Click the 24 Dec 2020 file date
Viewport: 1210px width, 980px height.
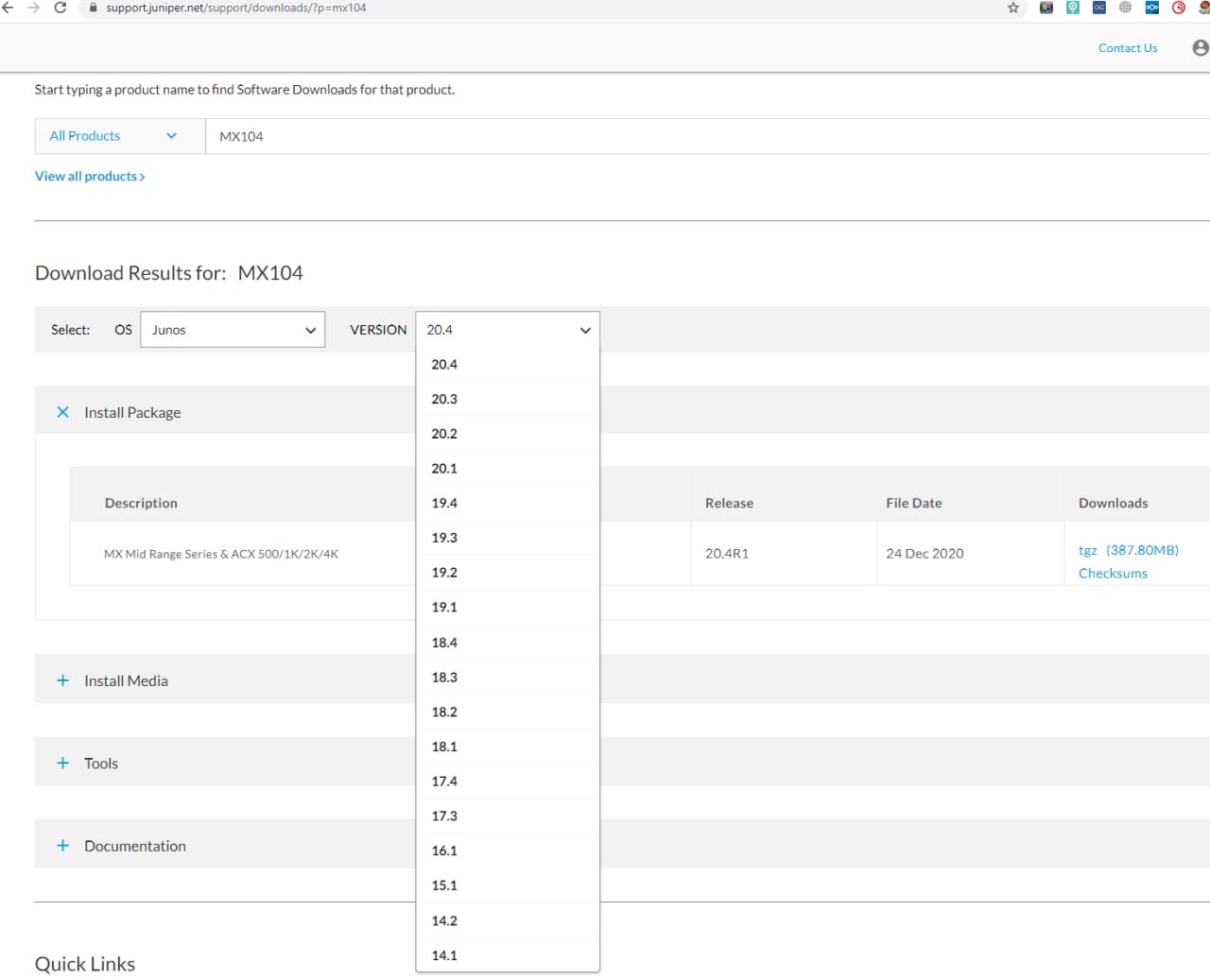tap(925, 554)
